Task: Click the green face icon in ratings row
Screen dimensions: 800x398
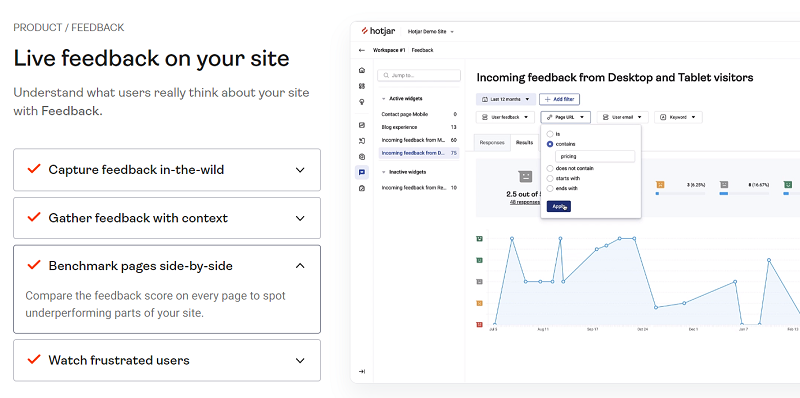Action: [x=787, y=184]
